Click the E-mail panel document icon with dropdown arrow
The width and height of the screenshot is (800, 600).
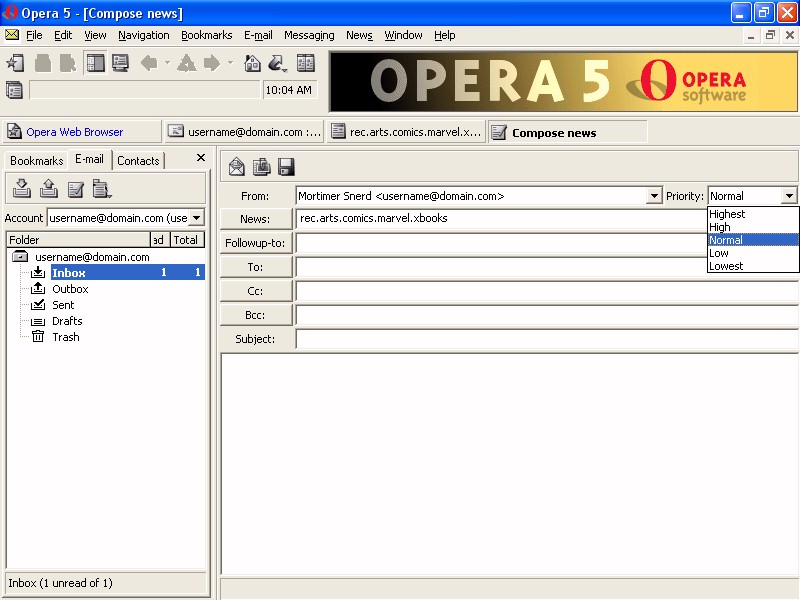coord(102,189)
